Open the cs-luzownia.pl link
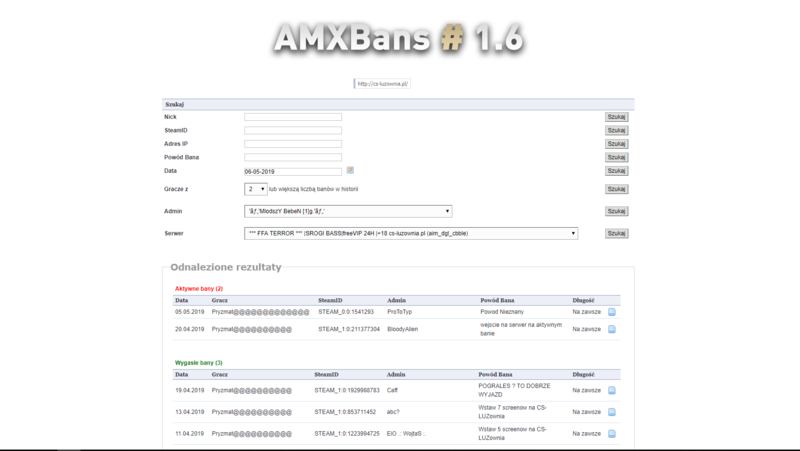 pyautogui.click(x=384, y=84)
